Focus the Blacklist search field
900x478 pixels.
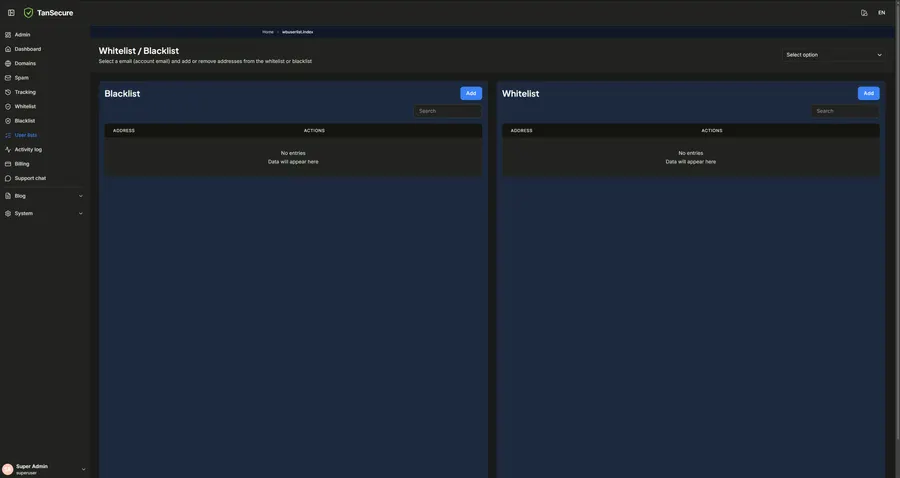coord(448,111)
